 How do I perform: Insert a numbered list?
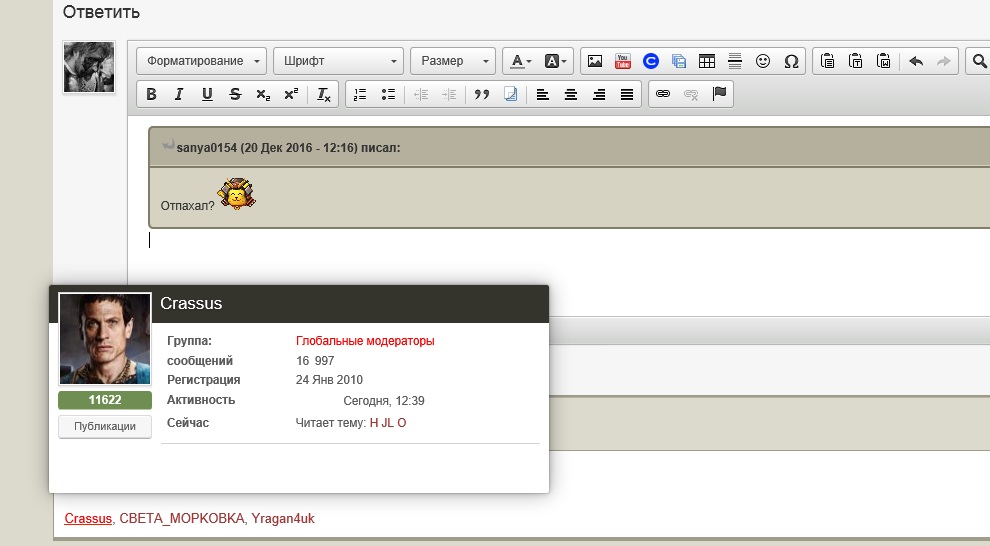coord(360,95)
